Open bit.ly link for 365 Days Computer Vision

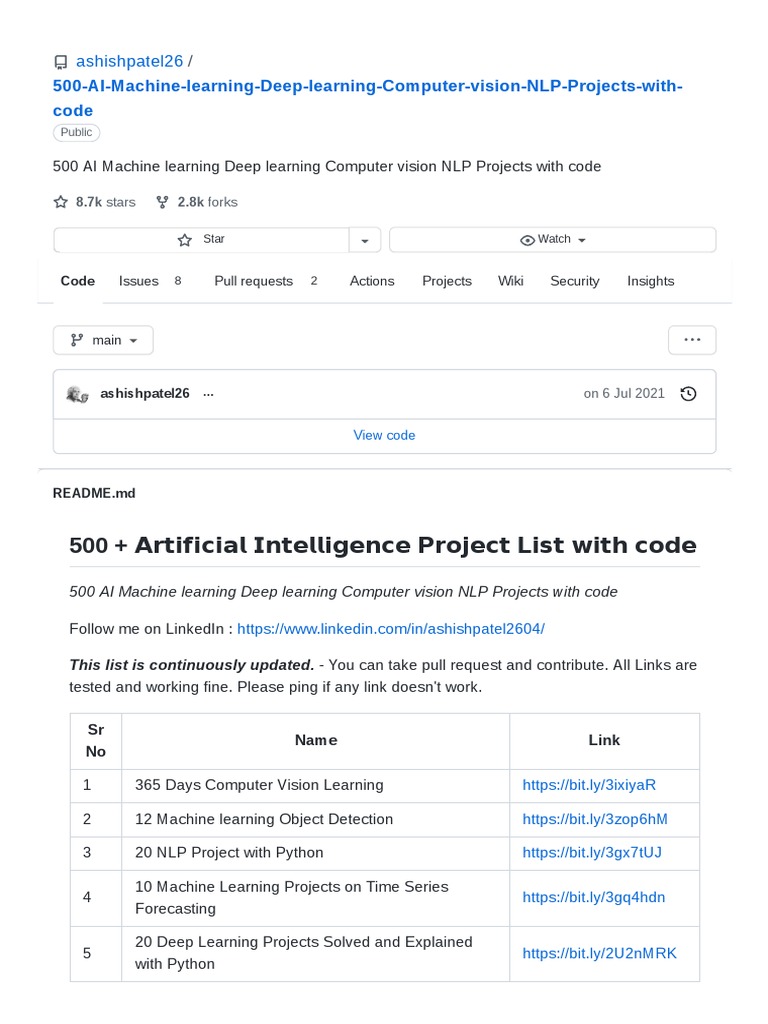tap(589, 785)
